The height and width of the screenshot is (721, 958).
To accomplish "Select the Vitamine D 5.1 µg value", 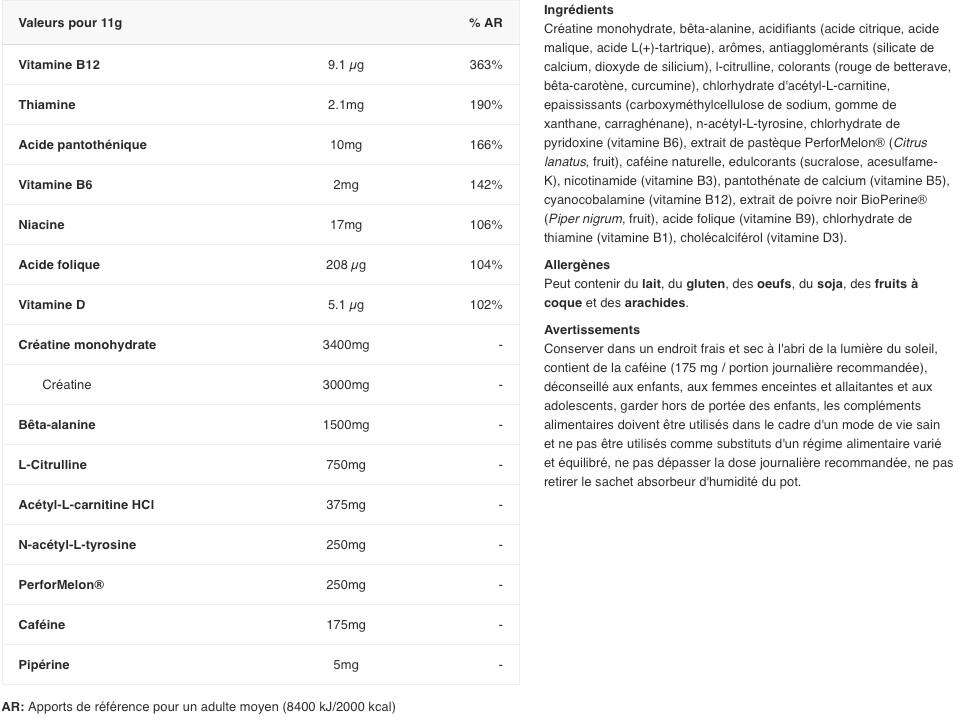I will click(346, 305).
